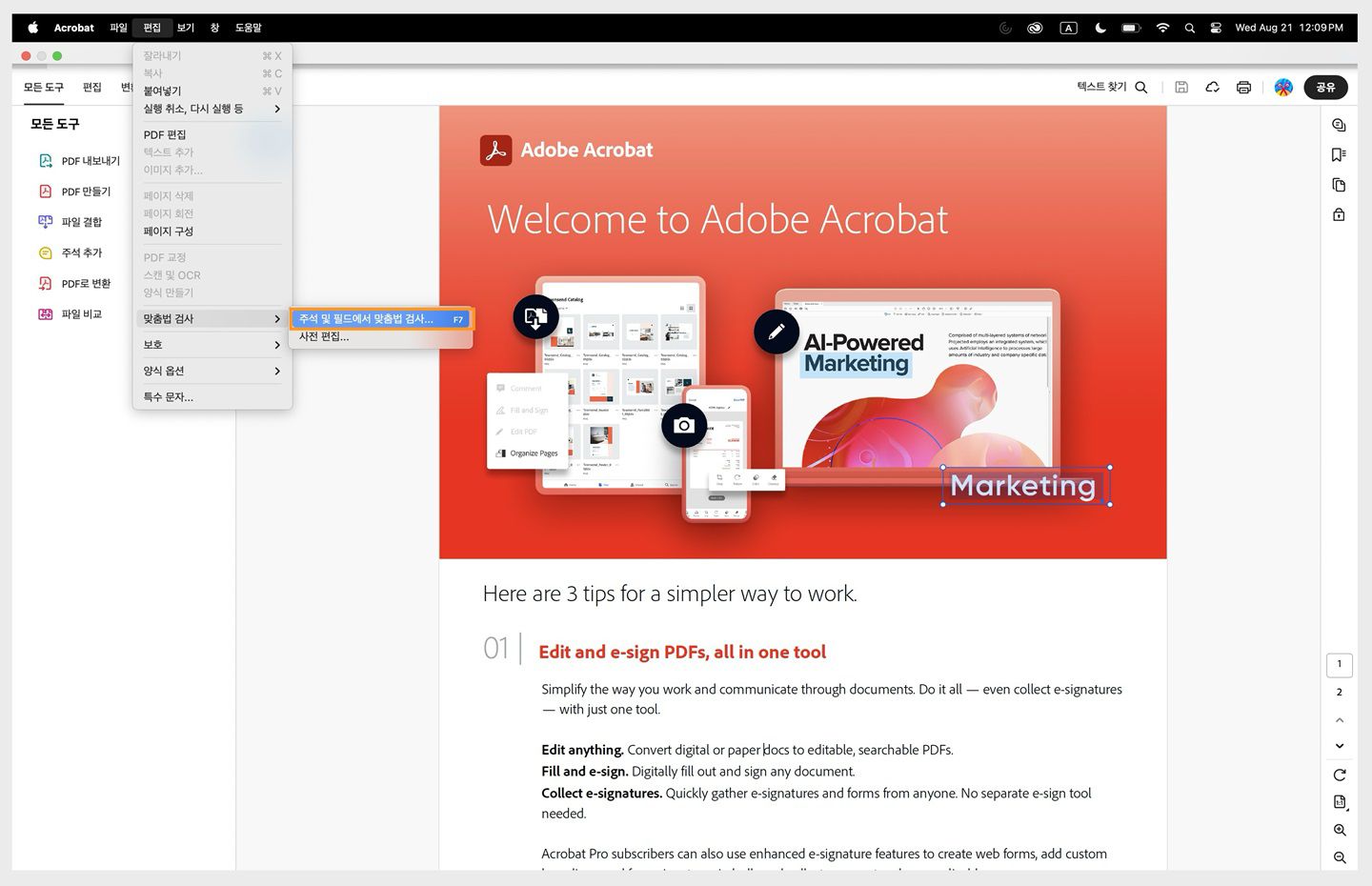Start the 파일 비교 tool
The width and height of the screenshot is (1372, 886).
click(70, 313)
